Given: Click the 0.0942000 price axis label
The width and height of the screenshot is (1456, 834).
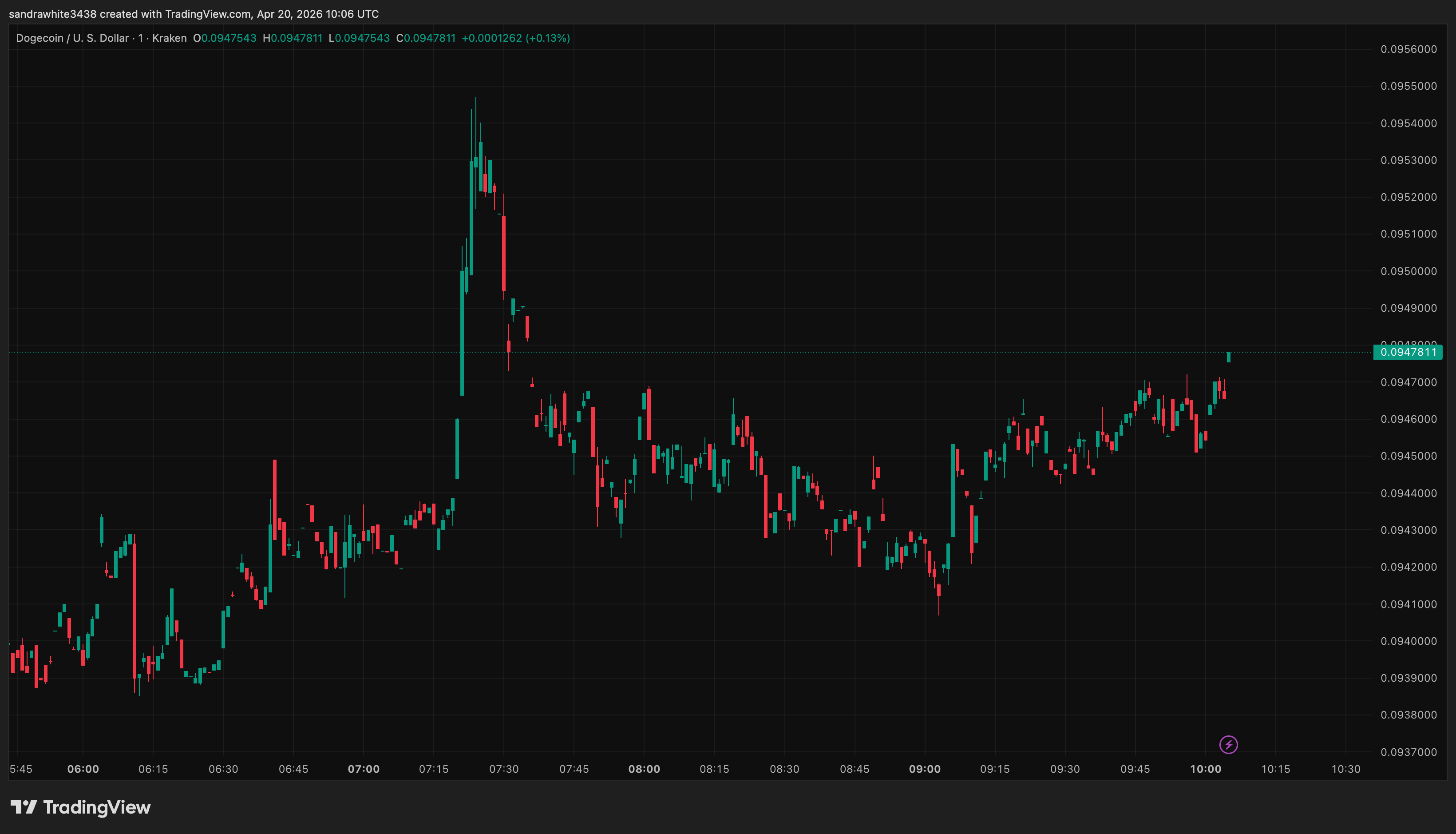Looking at the screenshot, I should tap(1409, 567).
